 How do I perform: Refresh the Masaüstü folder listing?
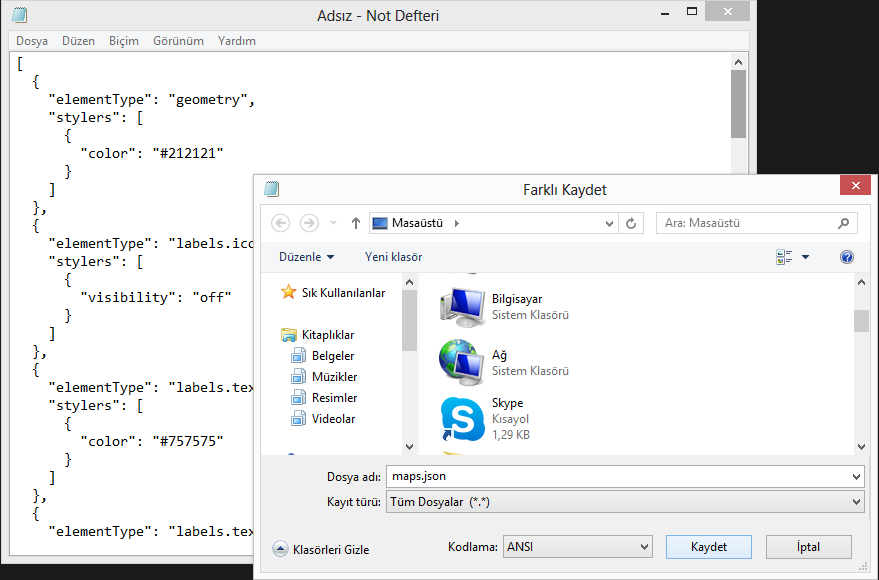point(631,223)
